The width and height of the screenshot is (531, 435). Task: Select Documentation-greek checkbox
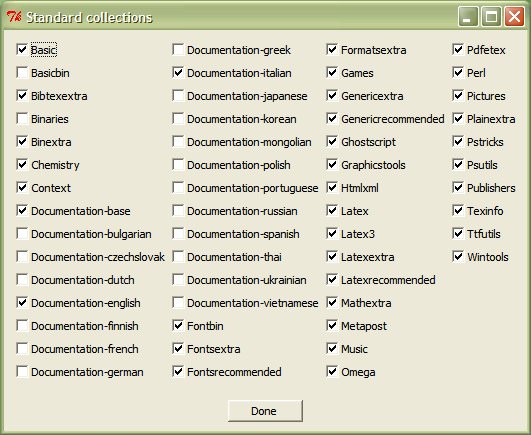coord(178,49)
